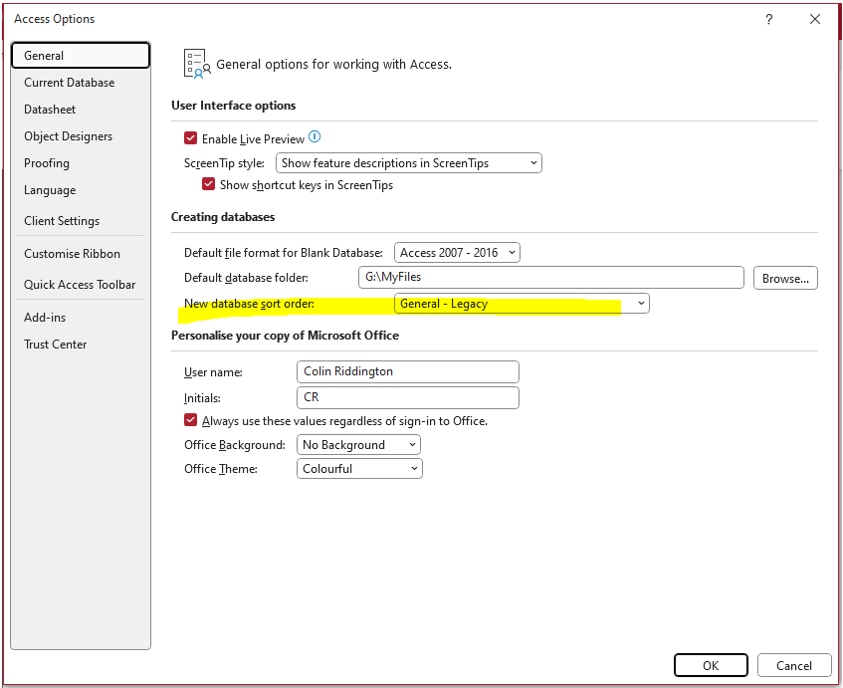Click the info icon beside Enable Live Preview
843x688 pixels.
click(315, 137)
